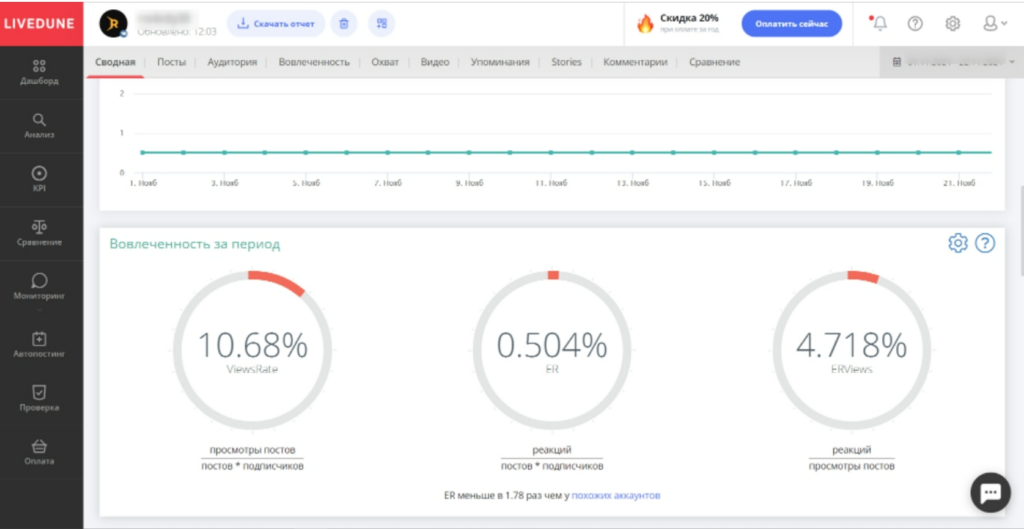Click the engagement widget help icon
Viewport: 1024px width, 529px height.
[984, 243]
